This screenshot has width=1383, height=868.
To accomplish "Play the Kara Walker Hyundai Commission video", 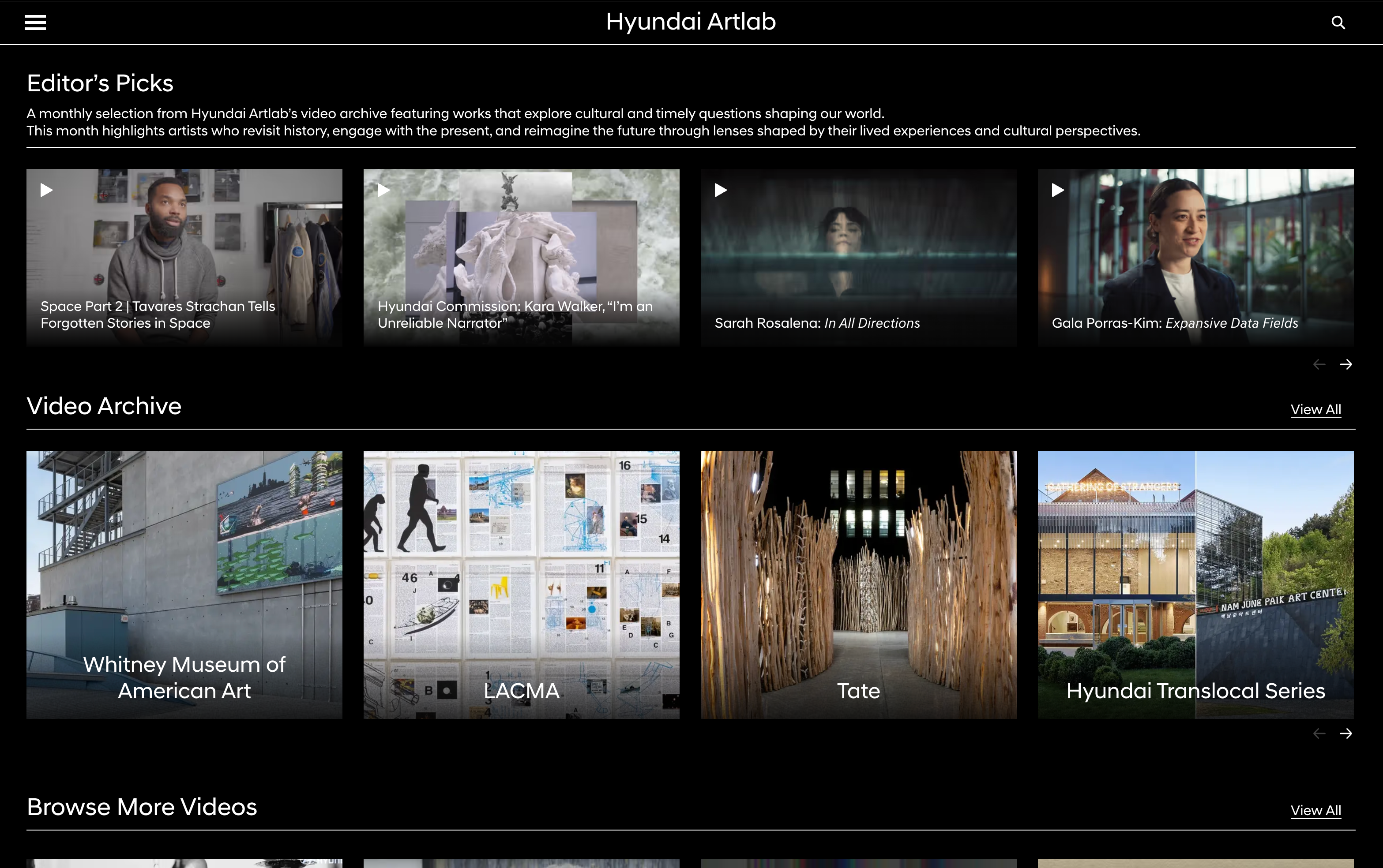I will click(383, 190).
